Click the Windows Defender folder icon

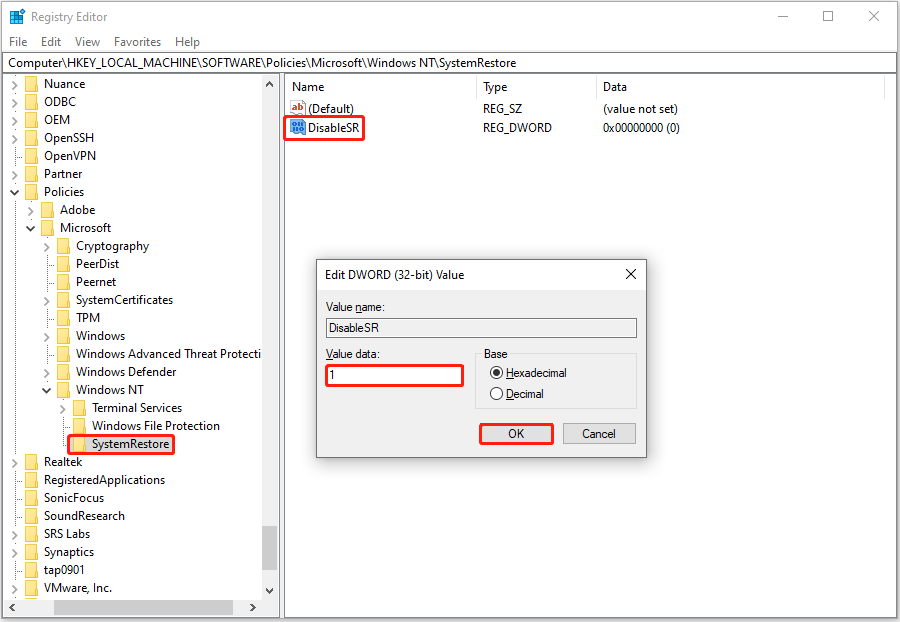click(64, 372)
